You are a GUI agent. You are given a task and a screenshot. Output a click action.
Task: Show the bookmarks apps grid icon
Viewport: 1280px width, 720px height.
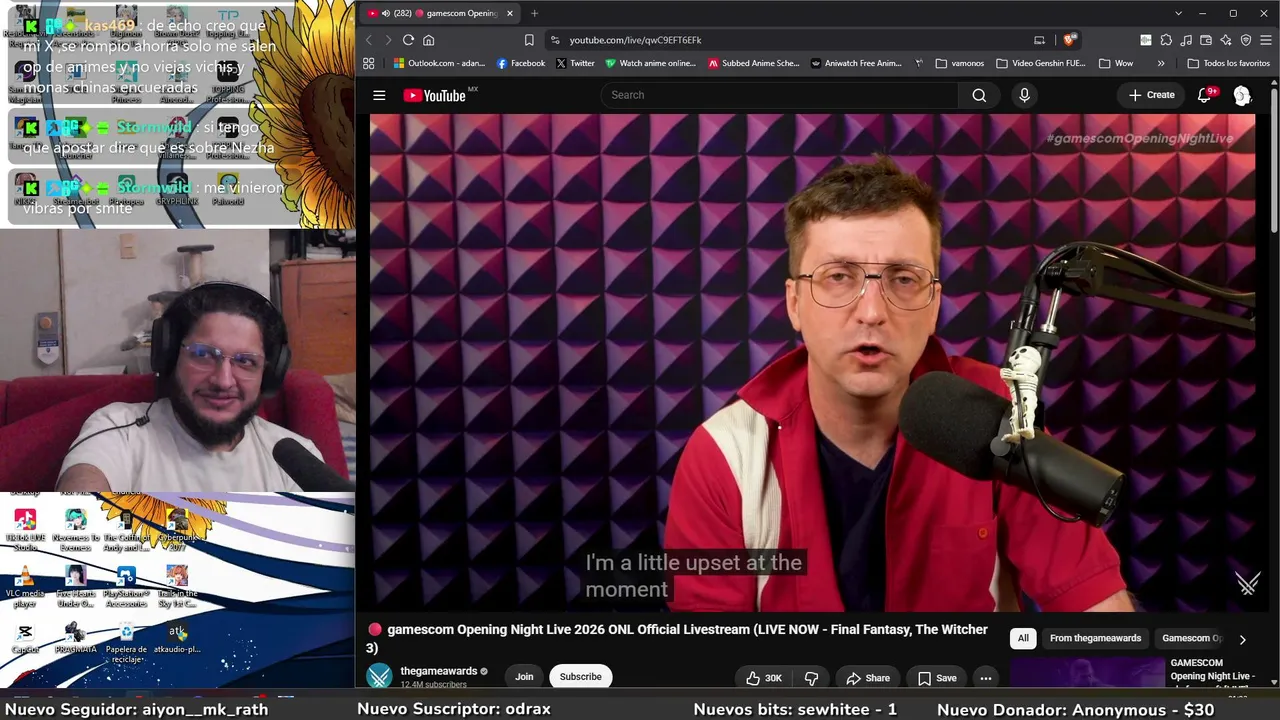tap(368, 63)
